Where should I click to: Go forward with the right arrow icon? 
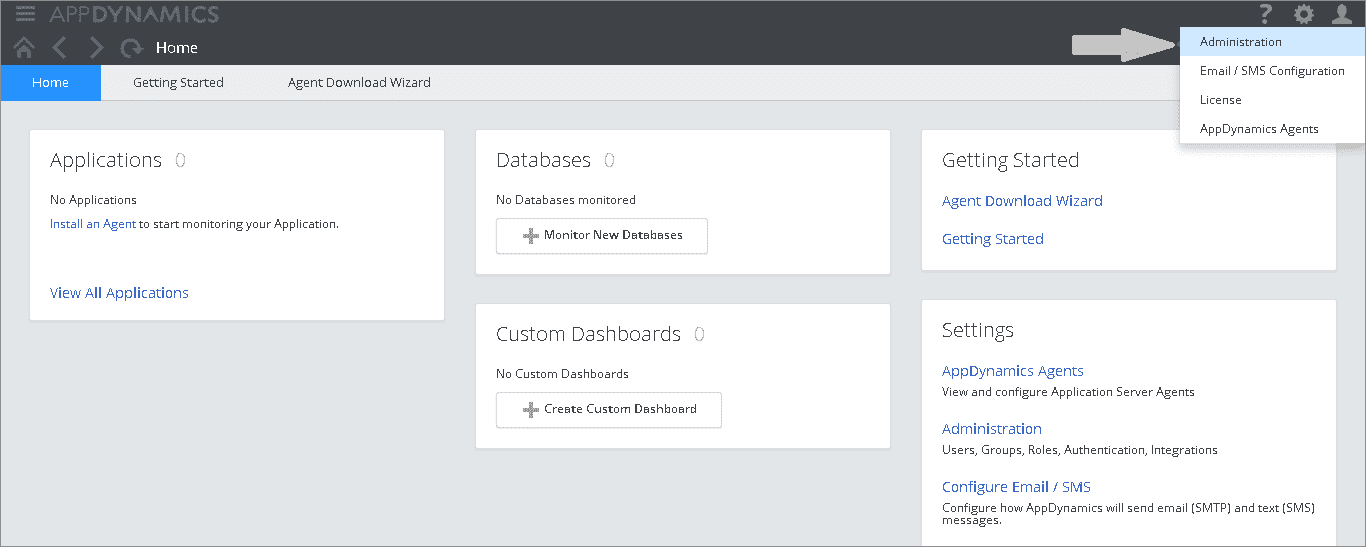click(x=96, y=47)
